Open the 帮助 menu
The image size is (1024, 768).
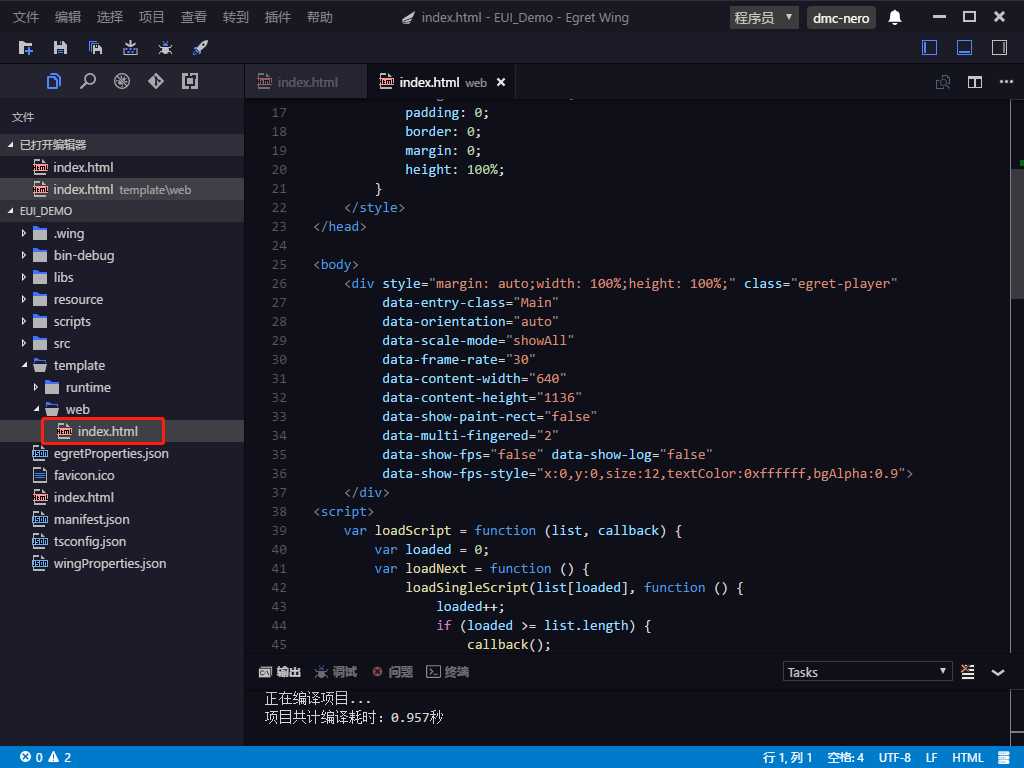coord(320,18)
